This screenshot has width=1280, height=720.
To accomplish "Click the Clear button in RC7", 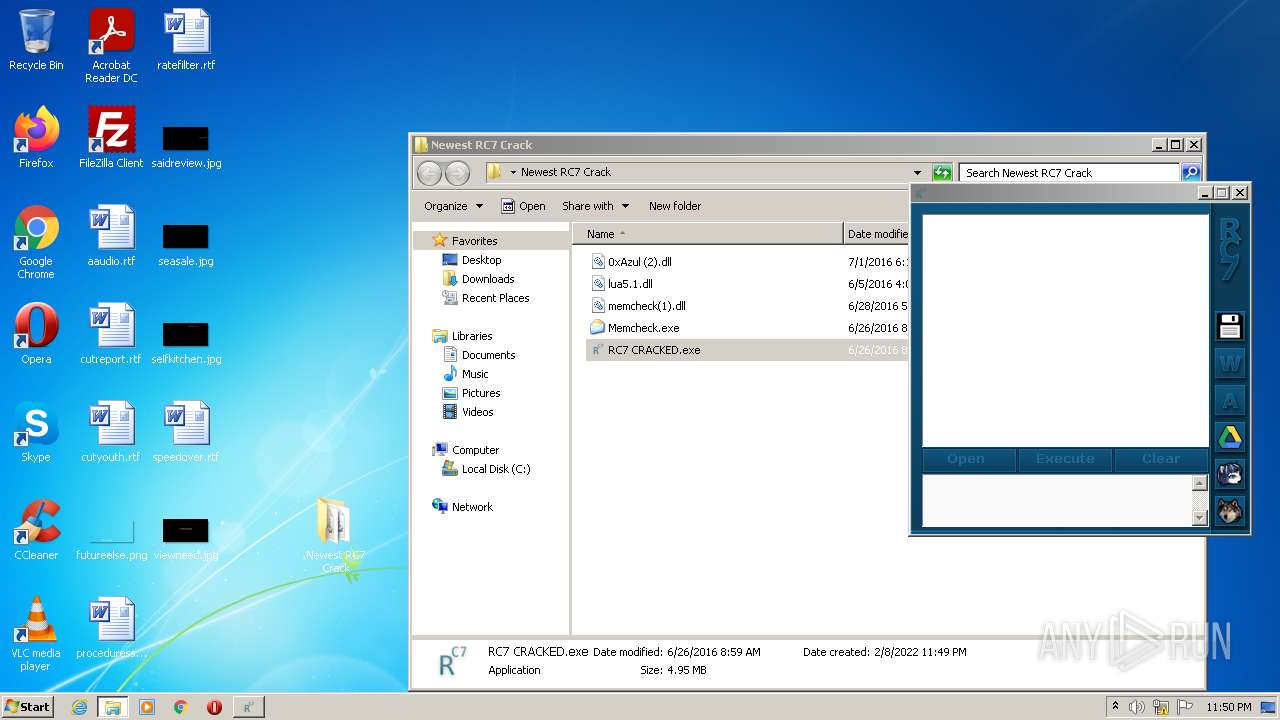I will click(1161, 459).
